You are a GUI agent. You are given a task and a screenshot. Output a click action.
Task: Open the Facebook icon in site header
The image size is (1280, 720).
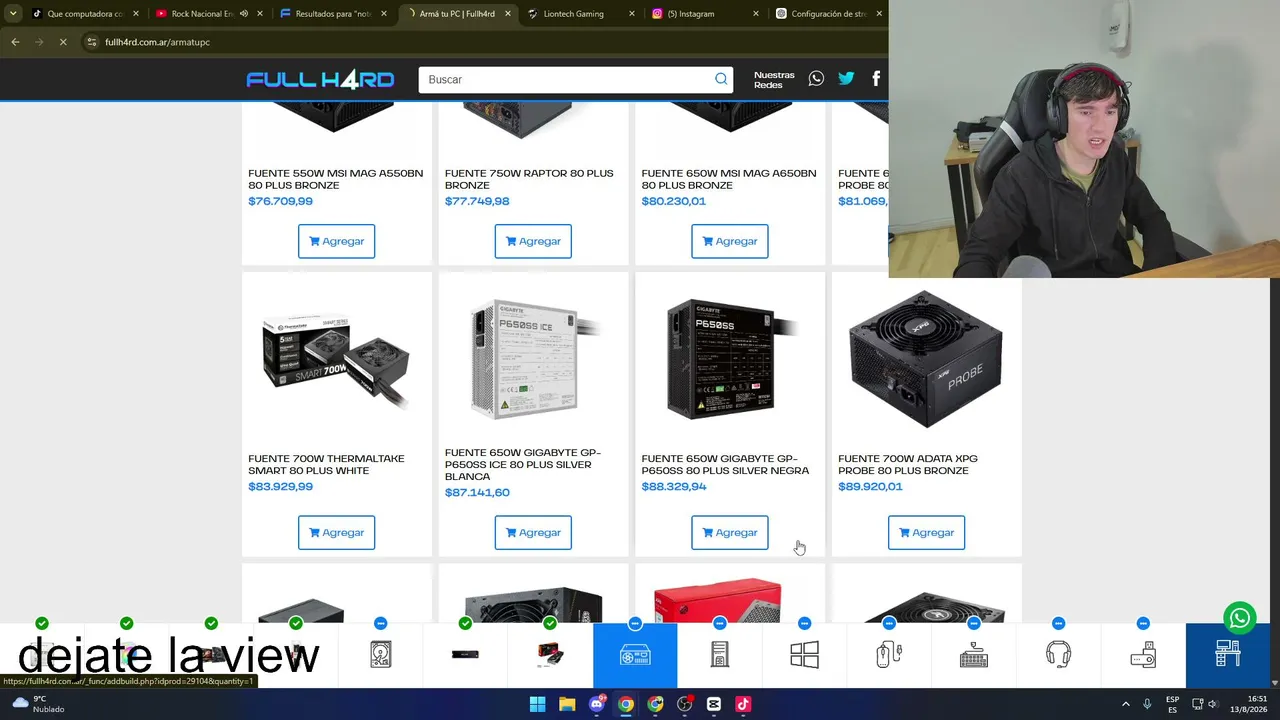coord(876,79)
